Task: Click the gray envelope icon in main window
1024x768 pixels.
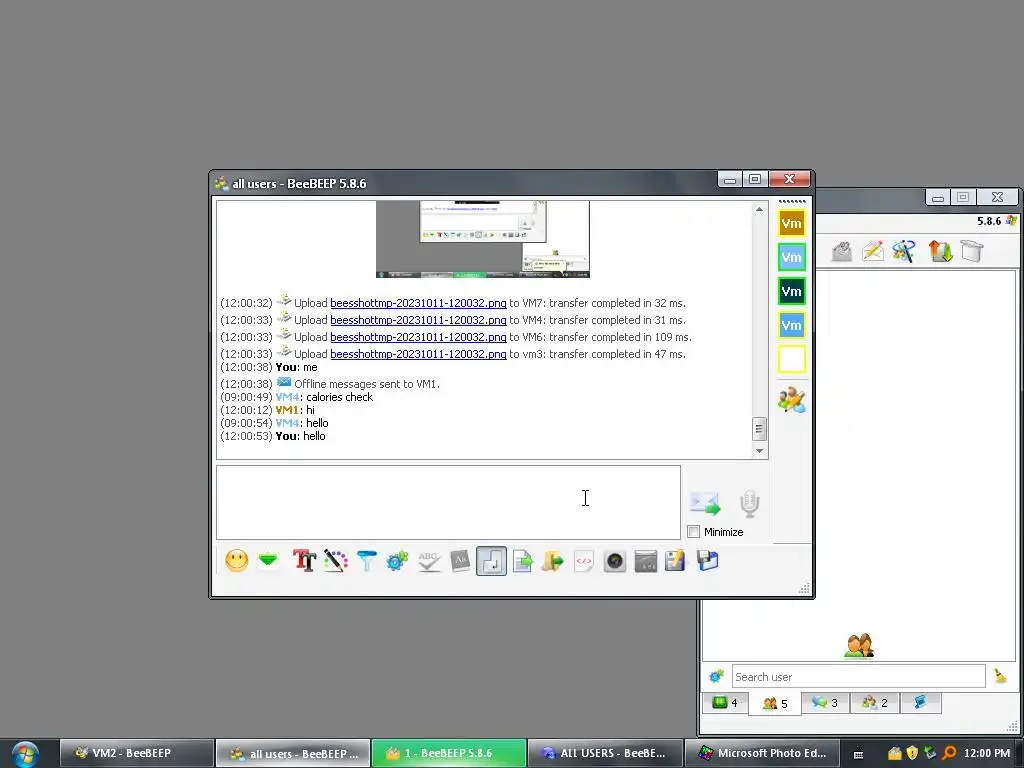Action: click(842, 251)
